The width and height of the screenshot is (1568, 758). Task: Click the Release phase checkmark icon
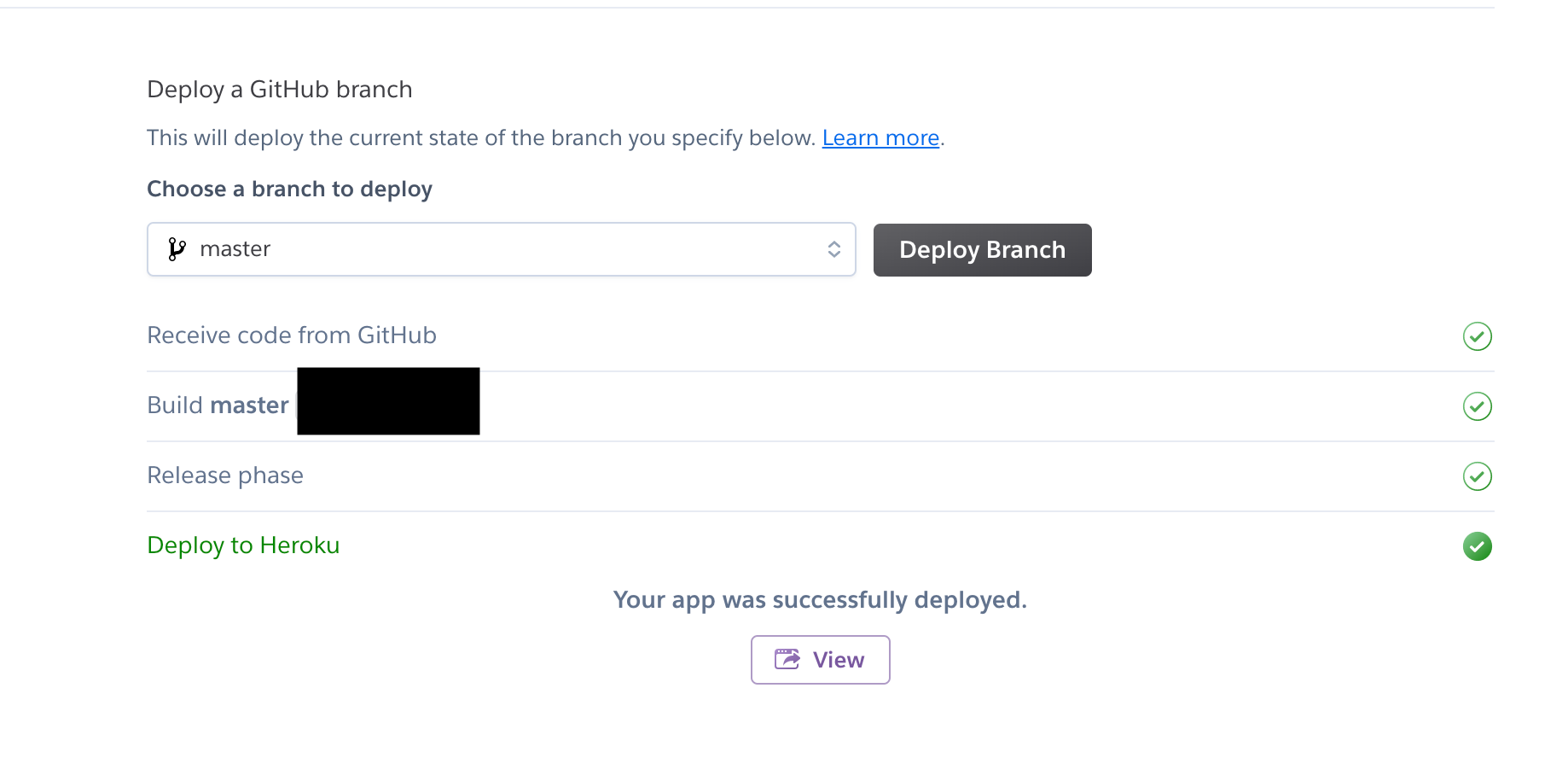tap(1477, 476)
